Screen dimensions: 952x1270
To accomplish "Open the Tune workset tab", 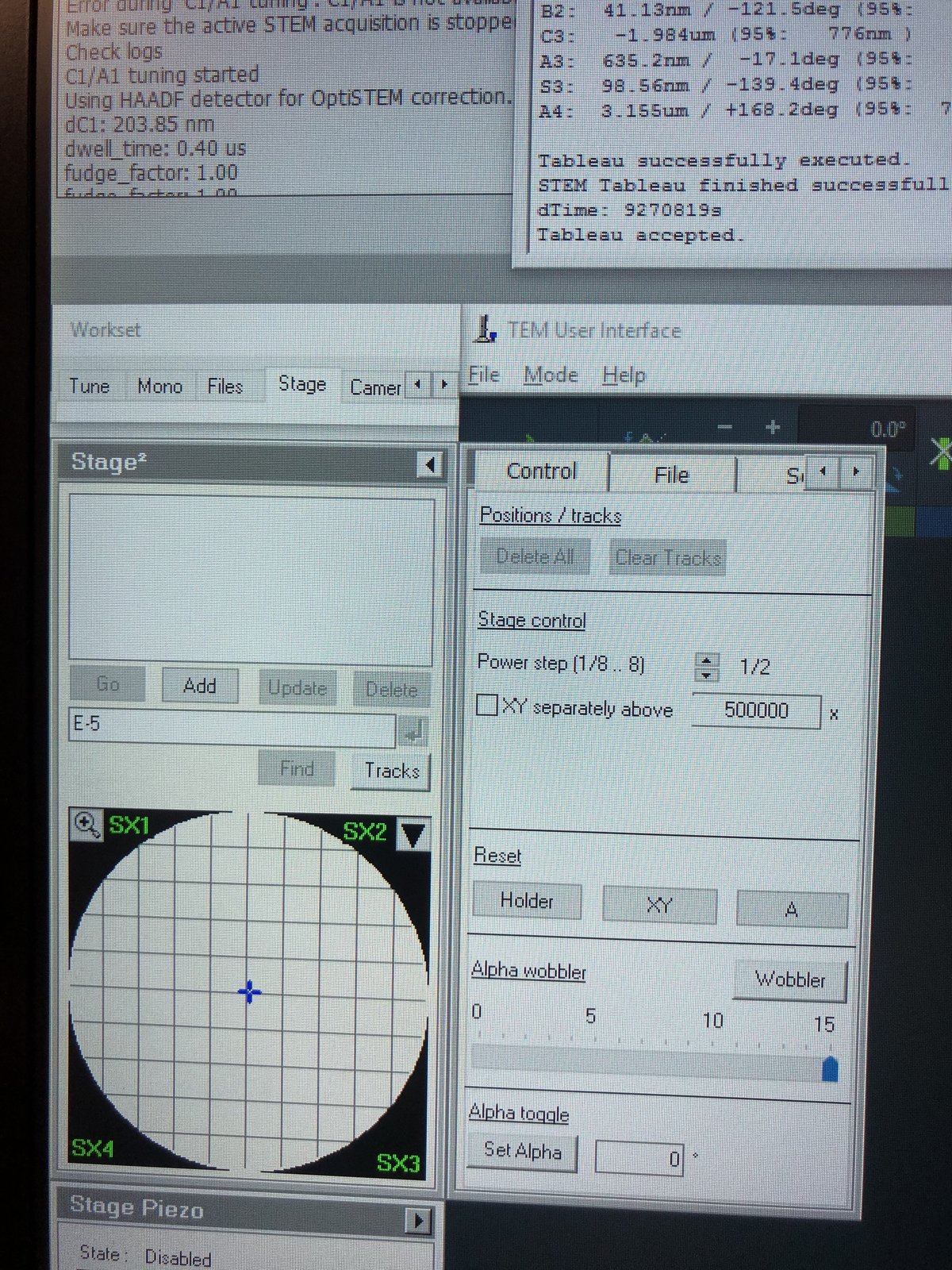I will 89,387.
